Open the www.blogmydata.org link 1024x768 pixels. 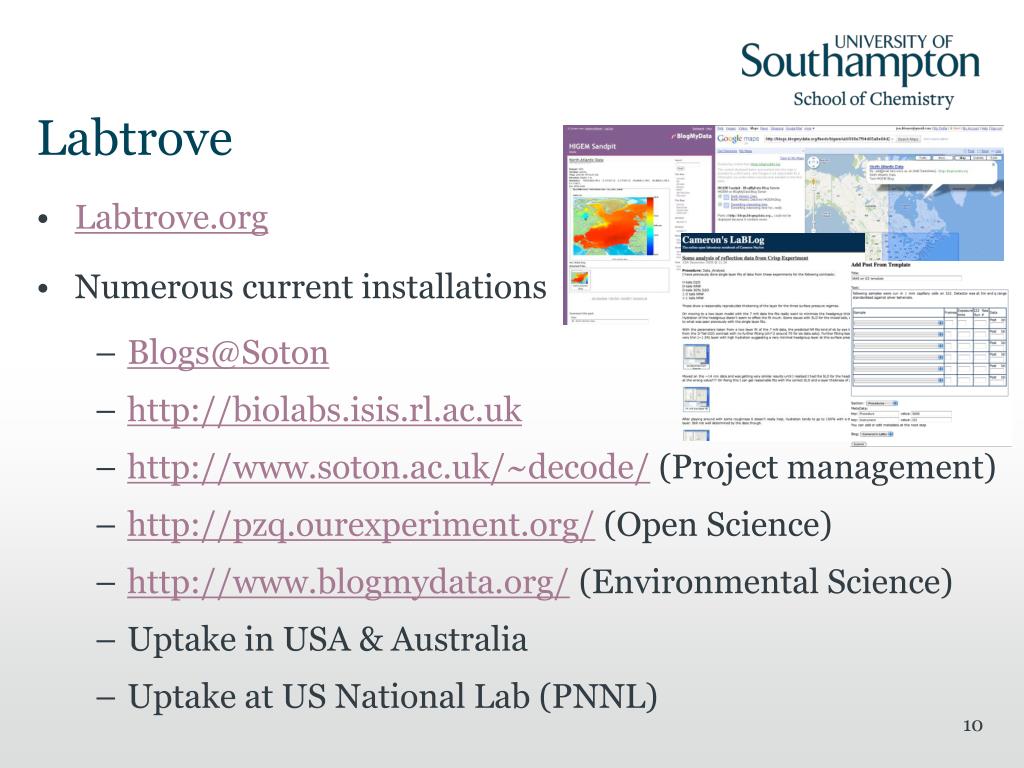click(349, 582)
